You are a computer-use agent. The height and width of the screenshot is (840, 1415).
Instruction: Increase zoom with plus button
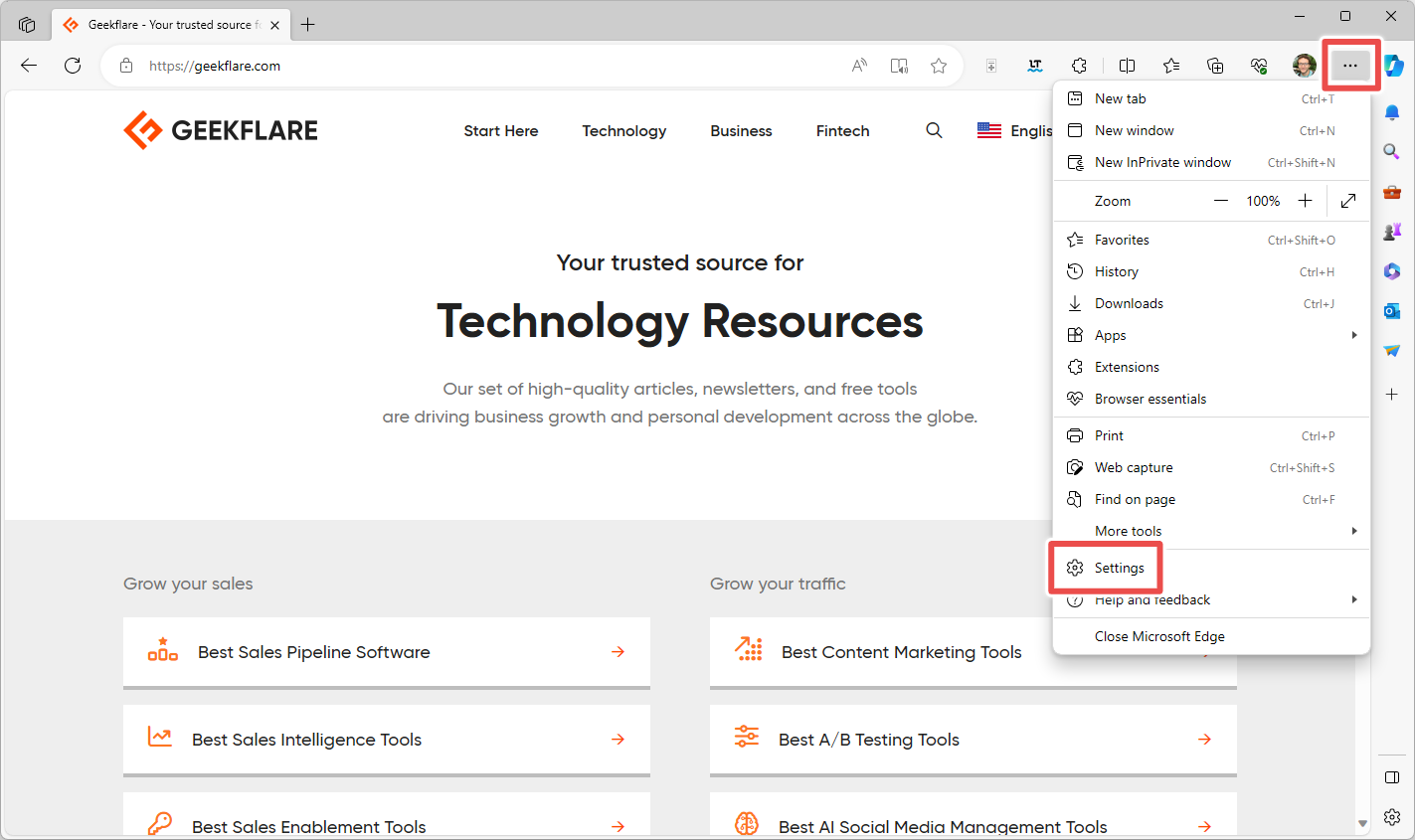coord(1305,201)
